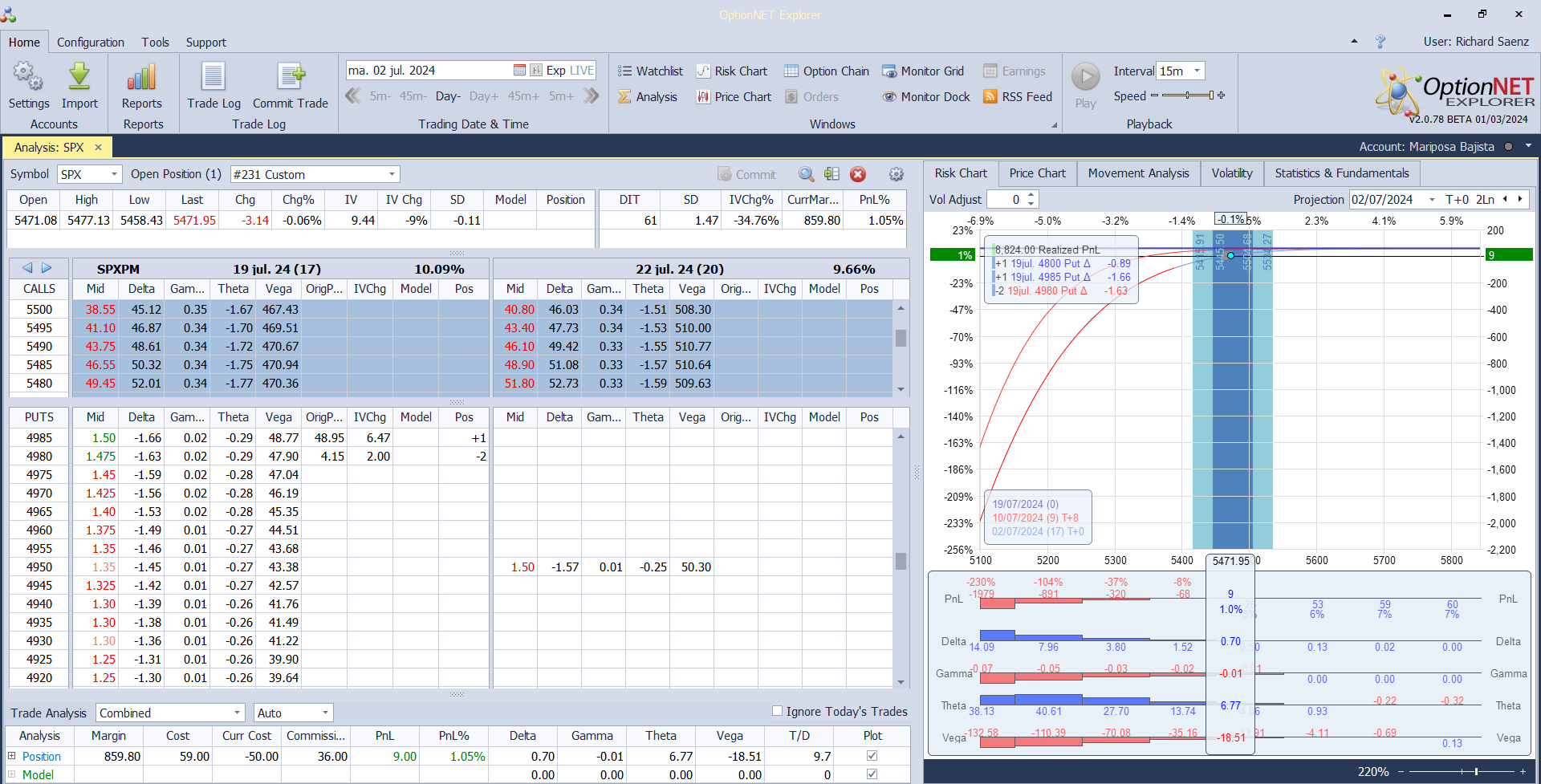Viewport: 1541px width, 784px height.
Task: Toggle Ignore Today's Trades checkbox
Action: click(777, 711)
